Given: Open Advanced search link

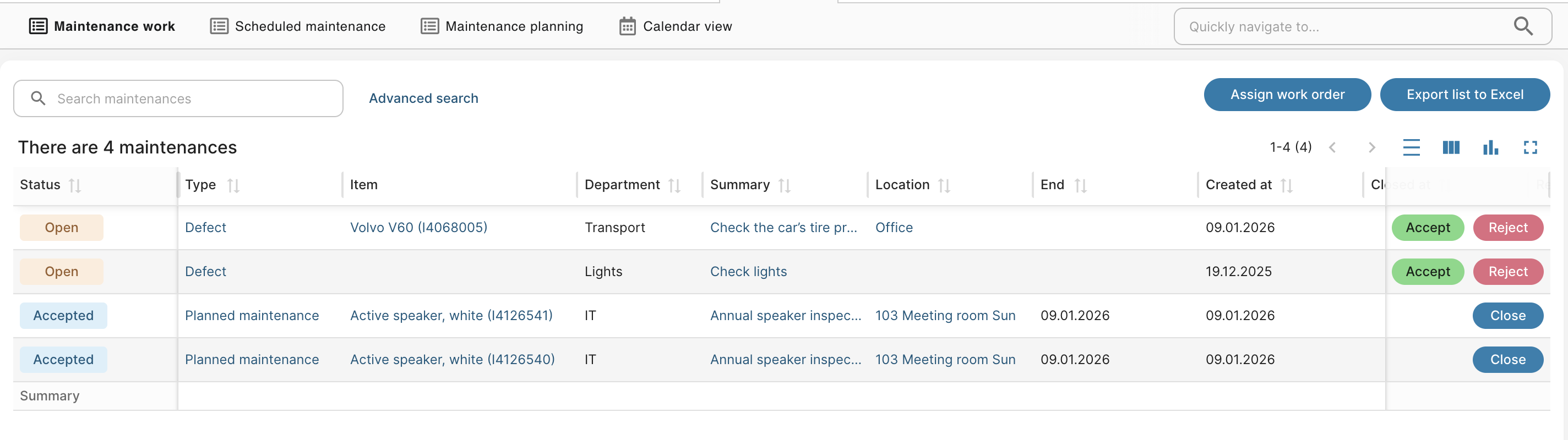Looking at the screenshot, I should tap(423, 98).
